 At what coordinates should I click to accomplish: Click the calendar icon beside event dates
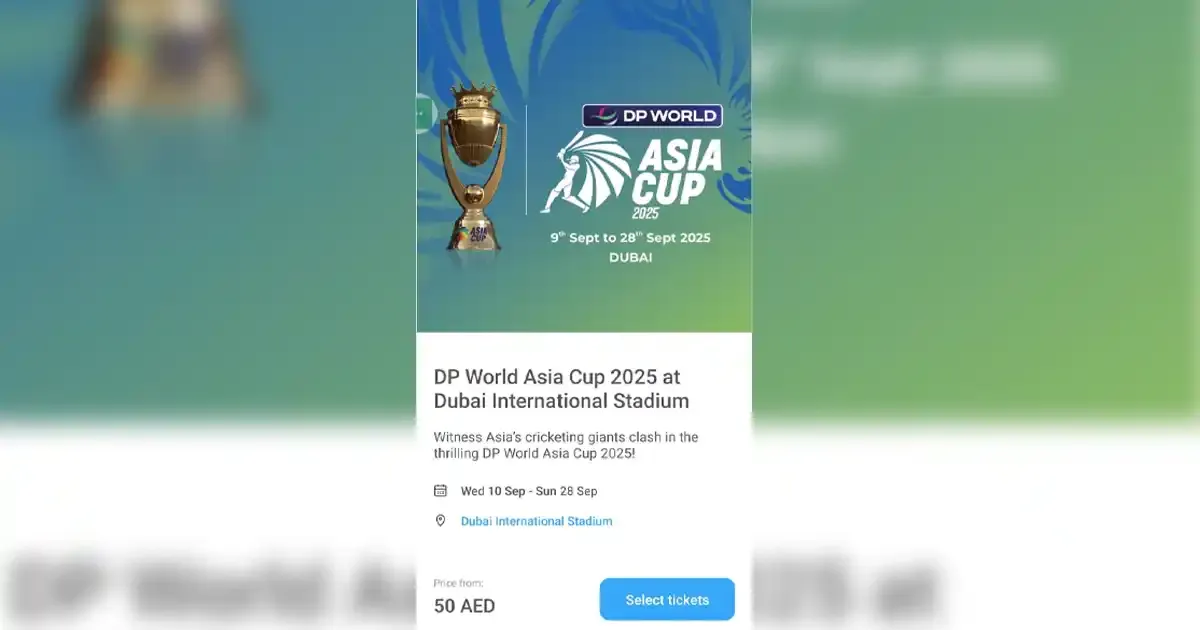coord(440,491)
